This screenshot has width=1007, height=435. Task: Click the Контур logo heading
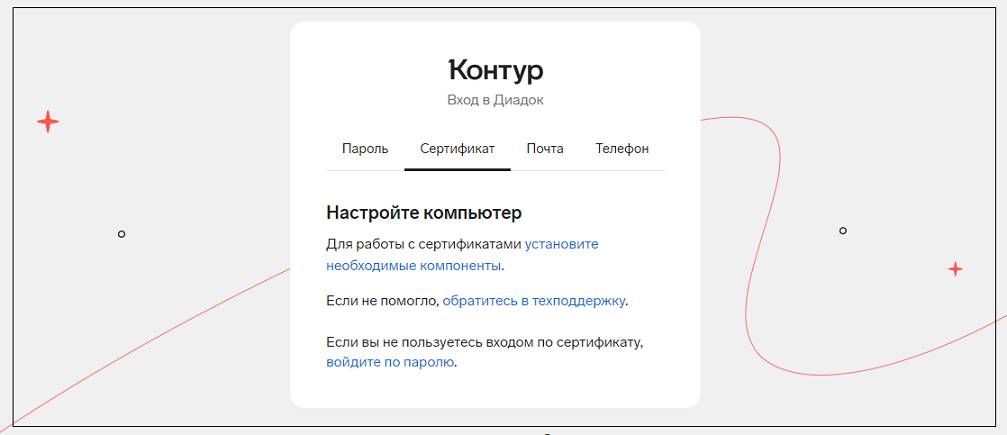pos(495,70)
